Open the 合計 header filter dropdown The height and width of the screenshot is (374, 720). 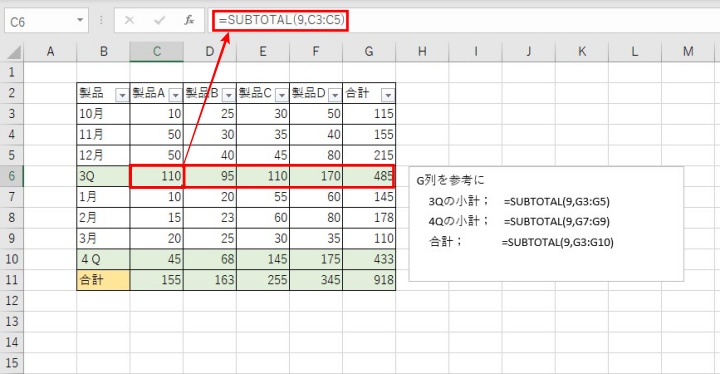tap(388, 95)
